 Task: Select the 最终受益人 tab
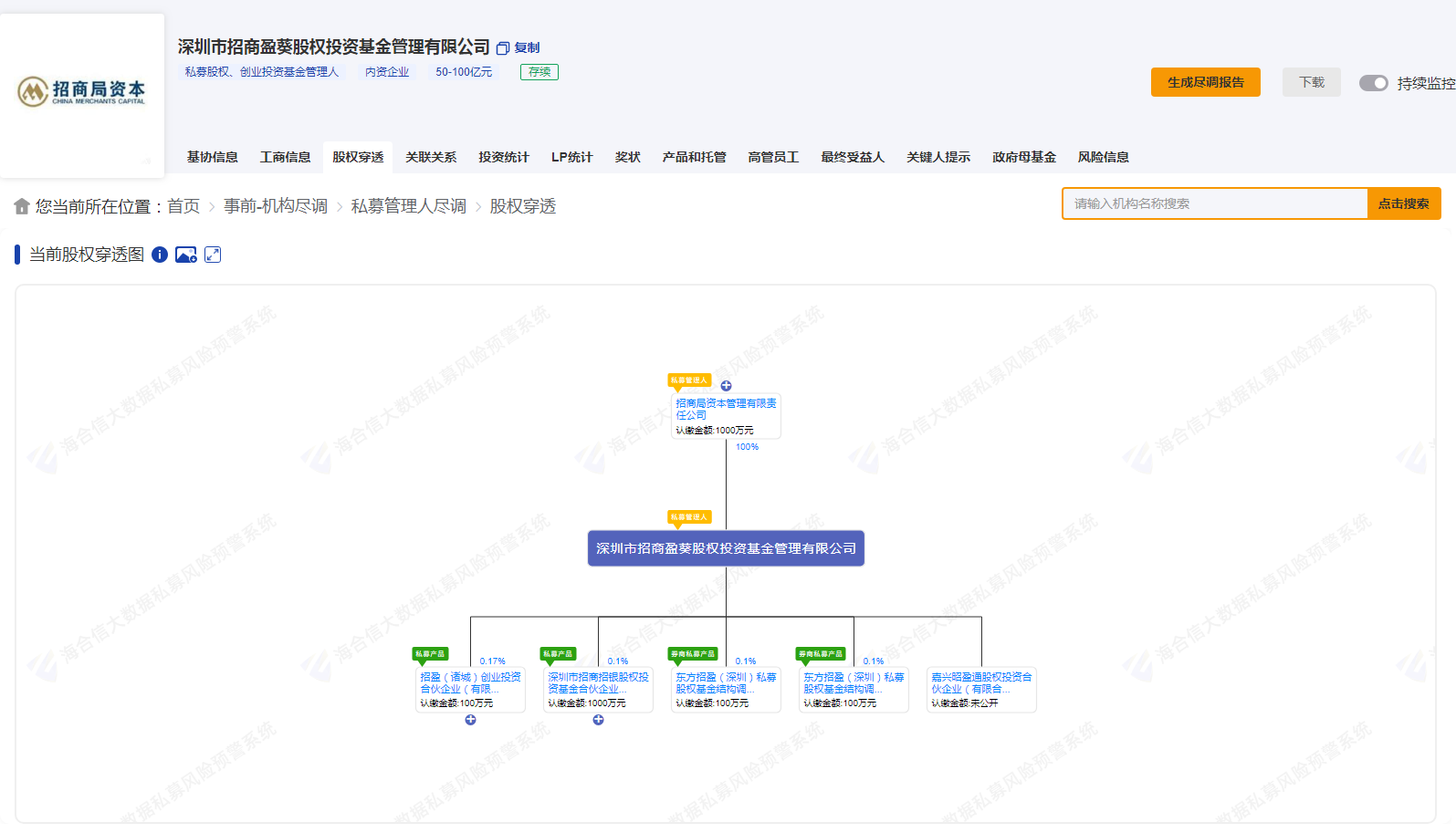853,157
